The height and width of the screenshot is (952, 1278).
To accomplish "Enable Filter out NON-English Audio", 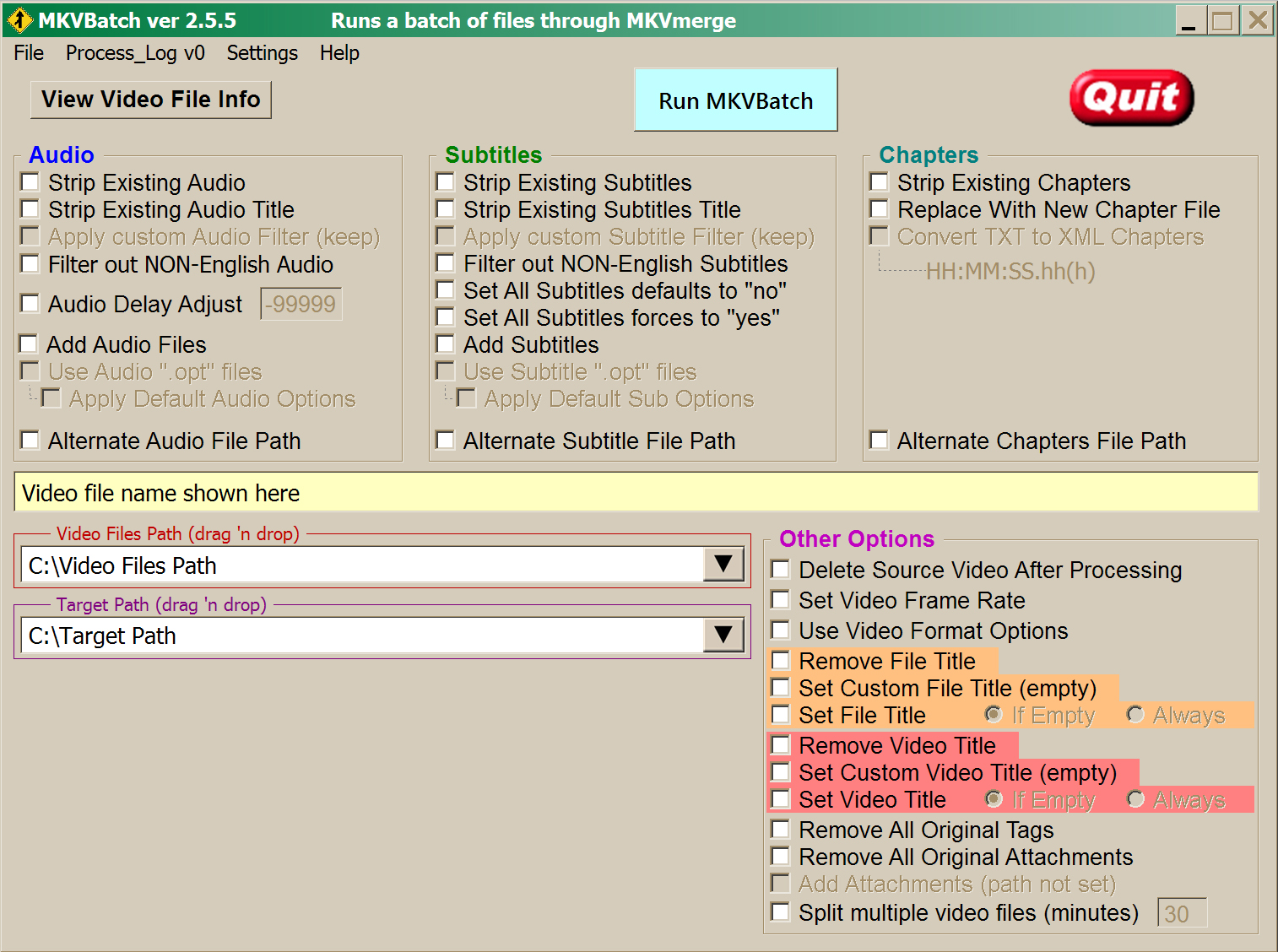I will (x=30, y=264).
